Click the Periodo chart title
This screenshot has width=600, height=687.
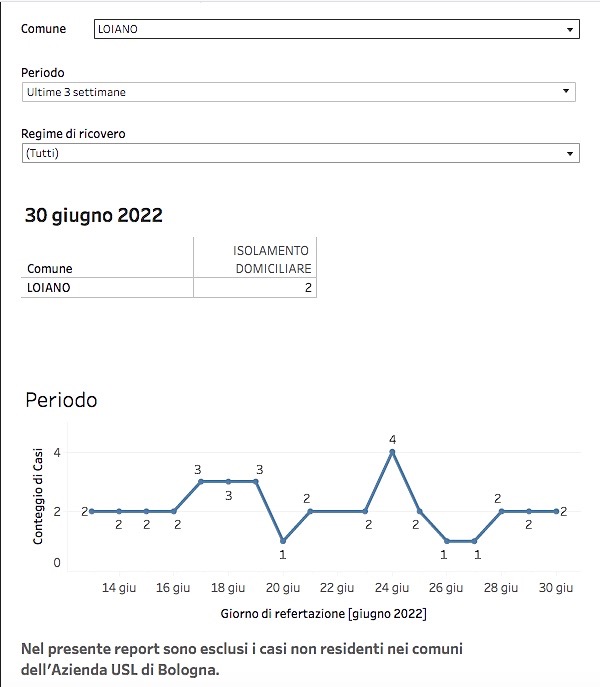click(x=61, y=400)
